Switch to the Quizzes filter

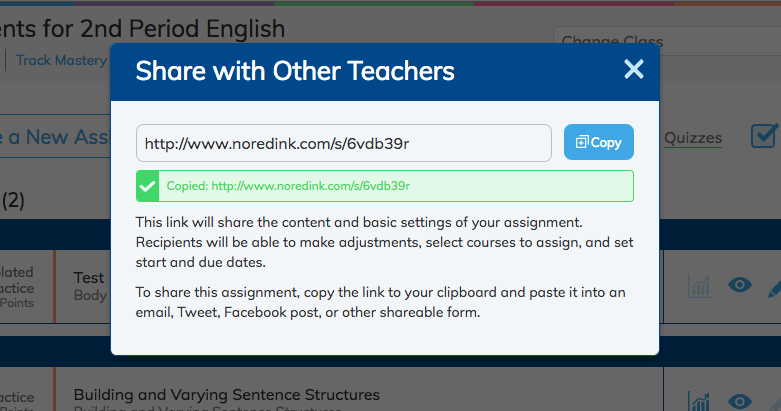(693, 138)
